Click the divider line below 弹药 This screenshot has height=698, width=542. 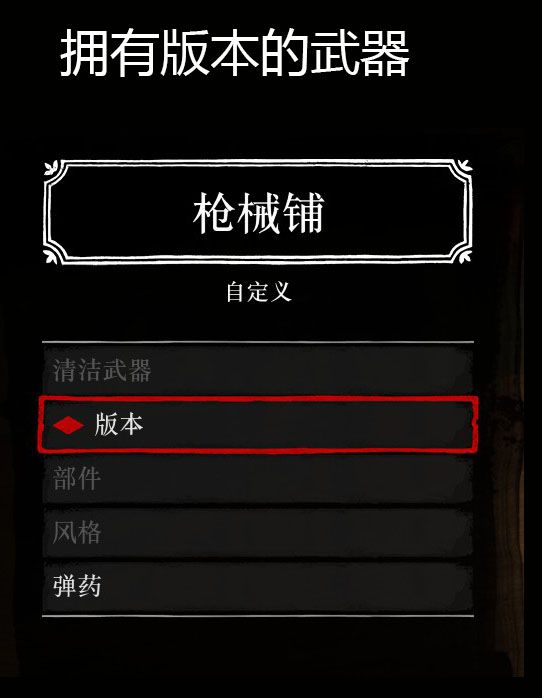pyautogui.click(x=258, y=616)
